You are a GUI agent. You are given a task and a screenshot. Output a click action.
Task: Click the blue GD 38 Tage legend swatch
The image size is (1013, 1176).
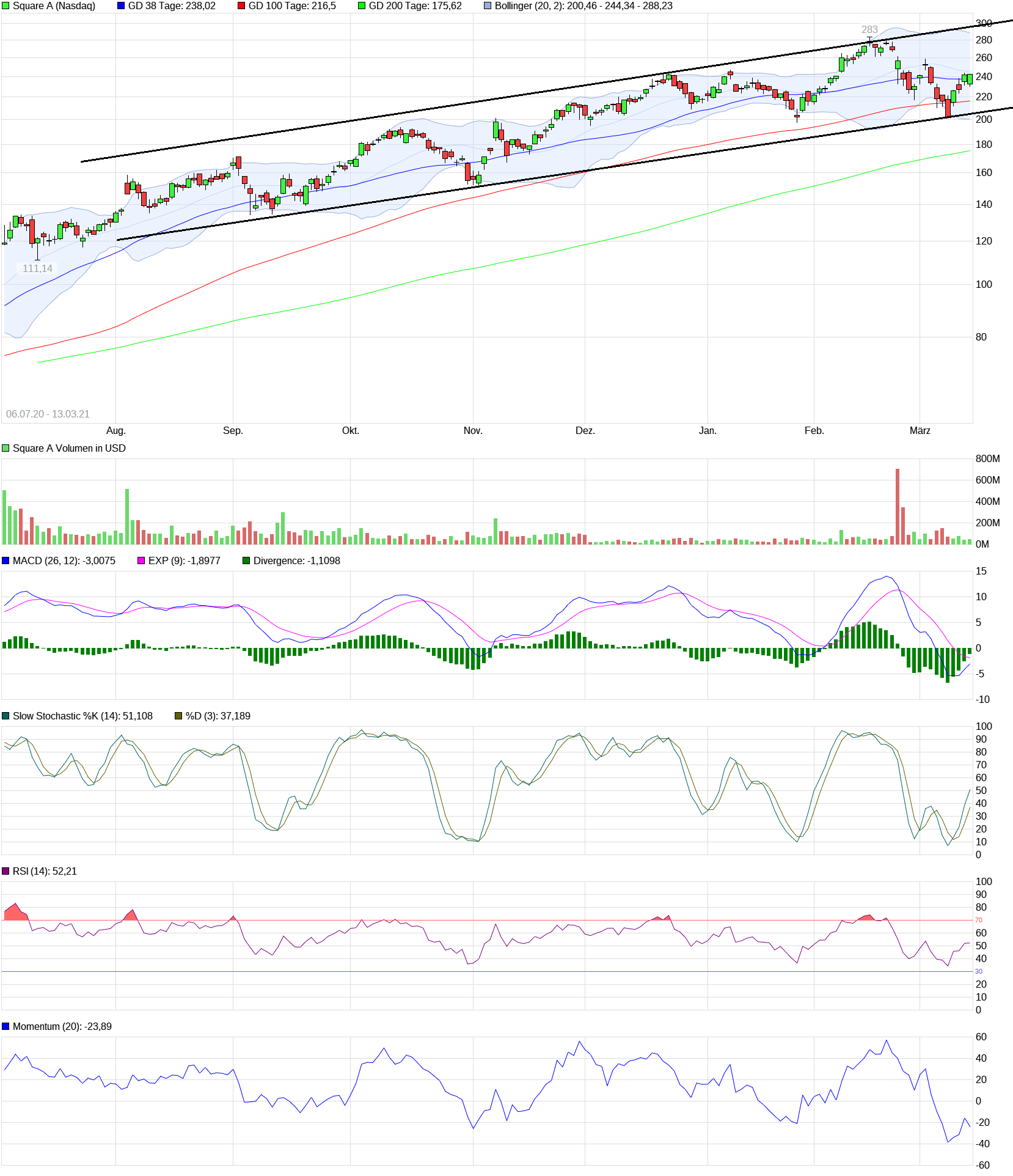coord(121,6)
